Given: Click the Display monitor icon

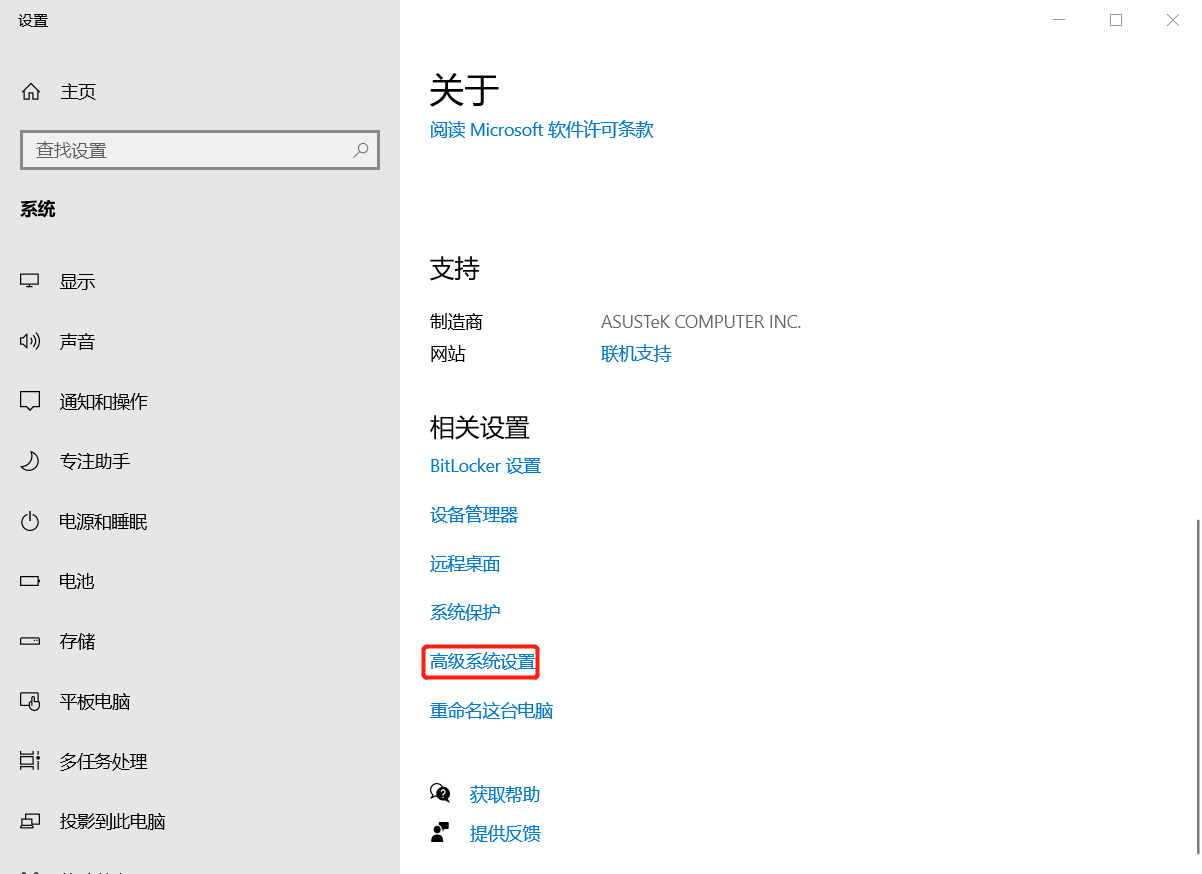Looking at the screenshot, I should (30, 281).
